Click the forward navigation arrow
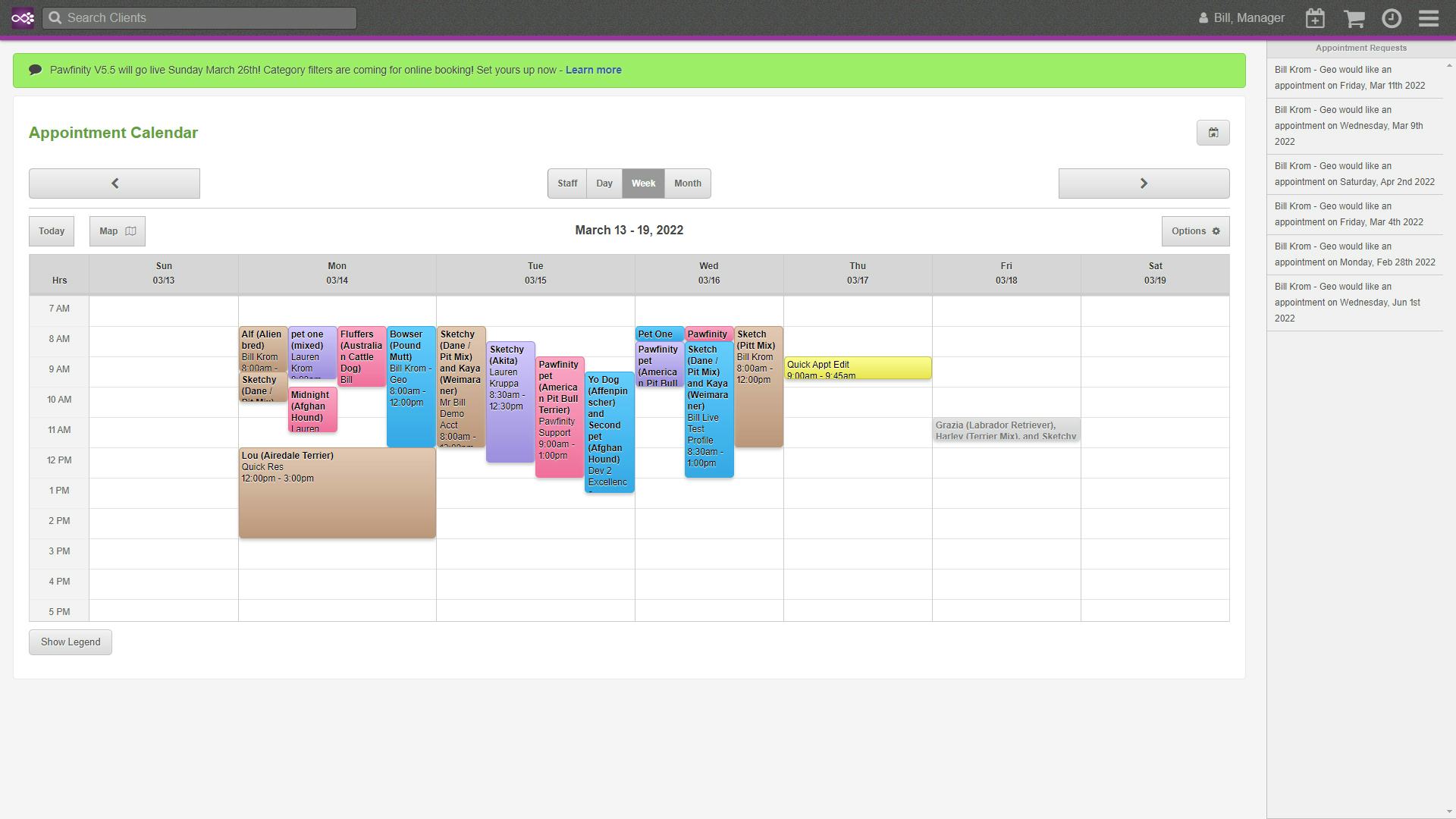The image size is (1456, 819). coord(1144,183)
